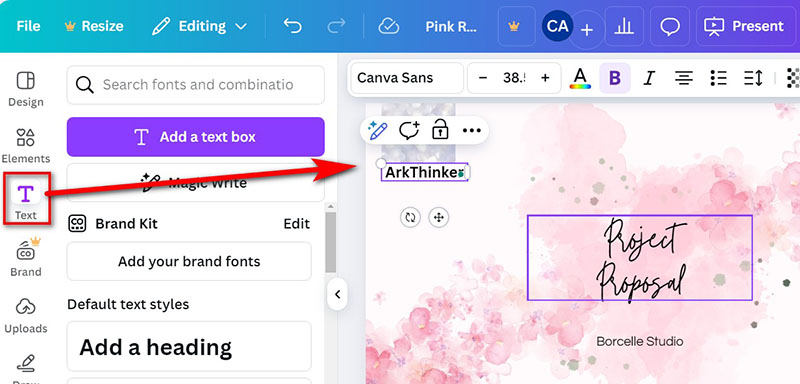800x384 pixels.
Task: Open the Uploads sidebar tab
Action: (x=26, y=315)
